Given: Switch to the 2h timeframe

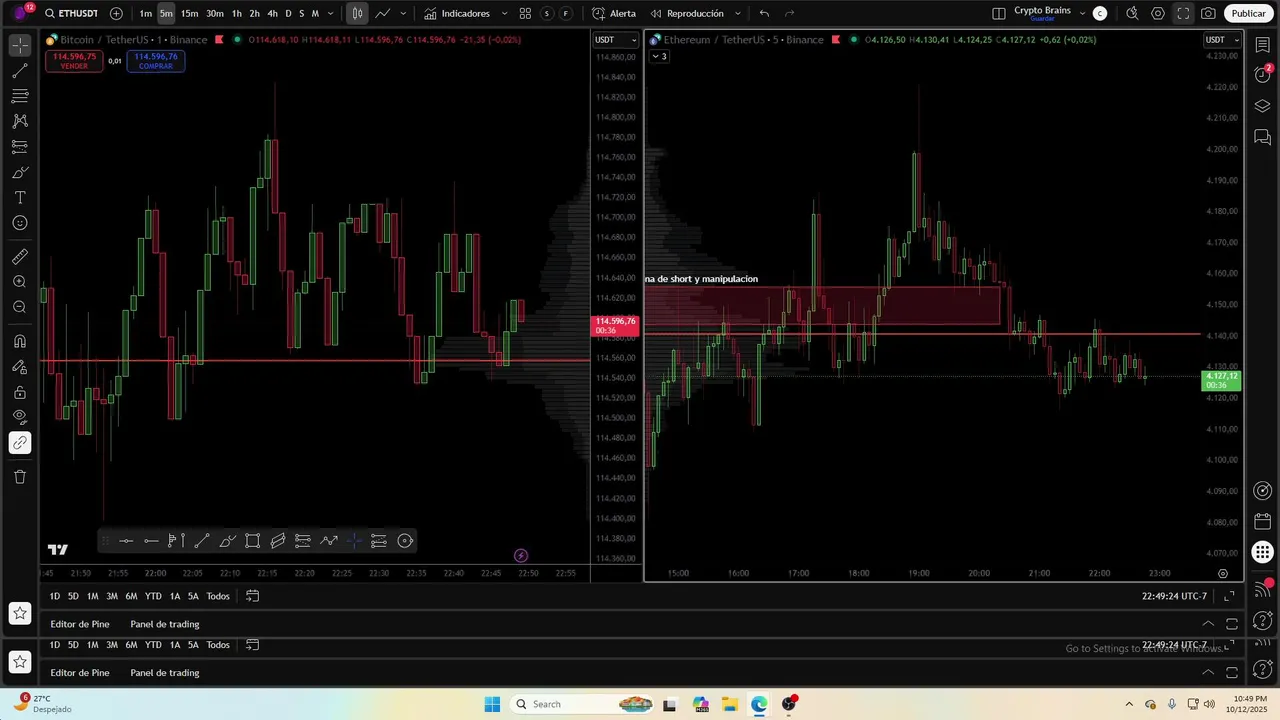Looking at the screenshot, I should click(254, 13).
